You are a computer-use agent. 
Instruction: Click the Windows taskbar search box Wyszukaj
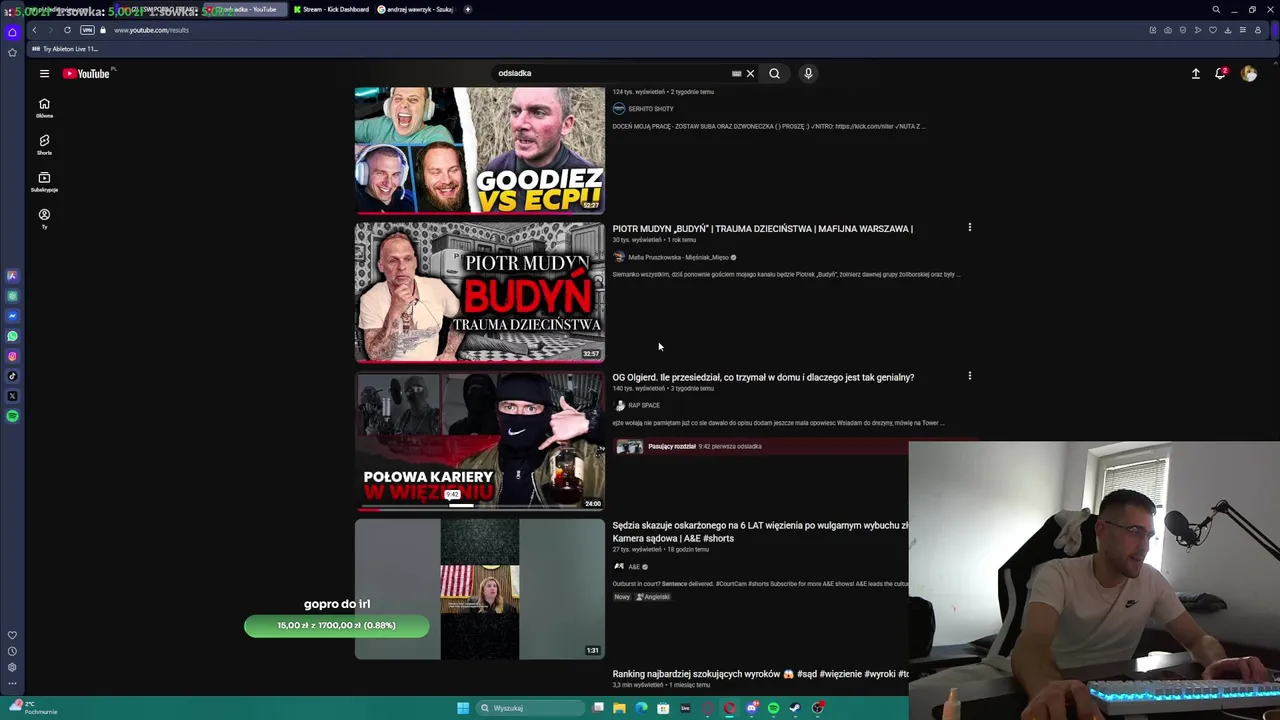click(x=530, y=708)
